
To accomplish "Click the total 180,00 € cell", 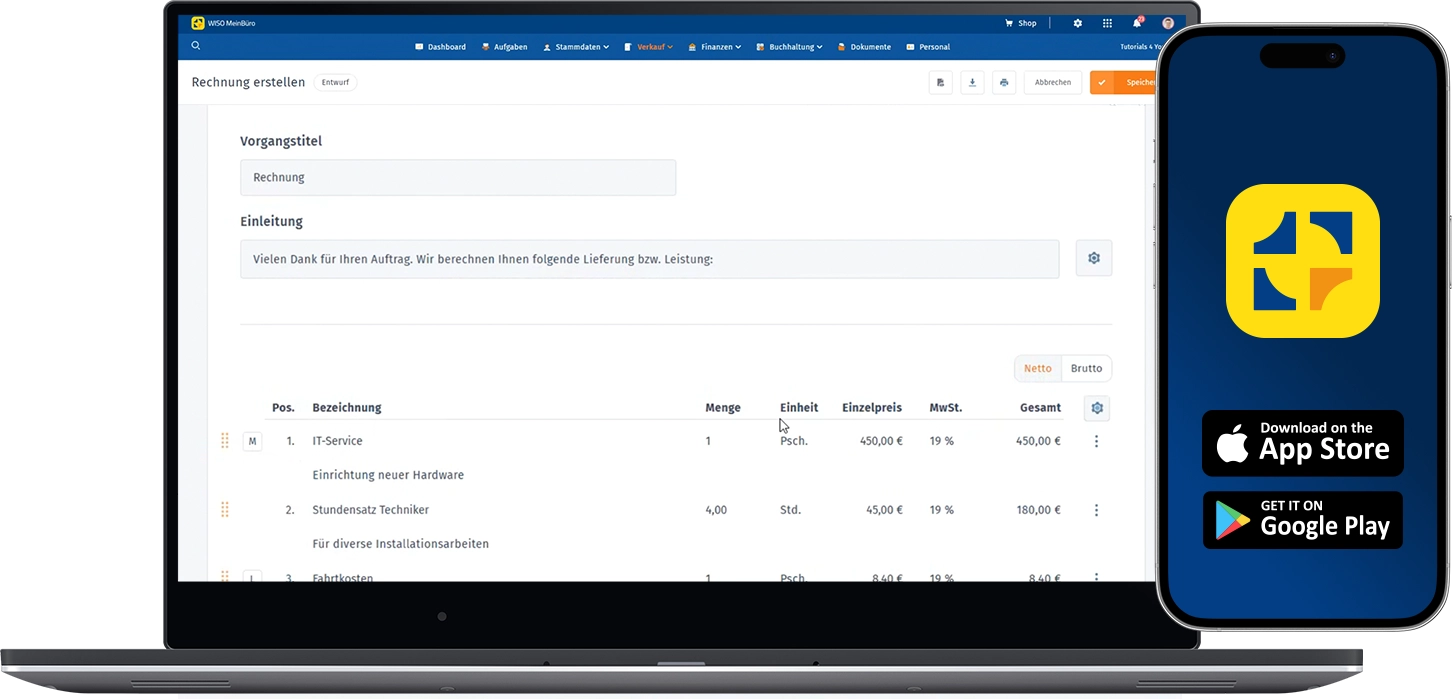I will pos(1039,510).
